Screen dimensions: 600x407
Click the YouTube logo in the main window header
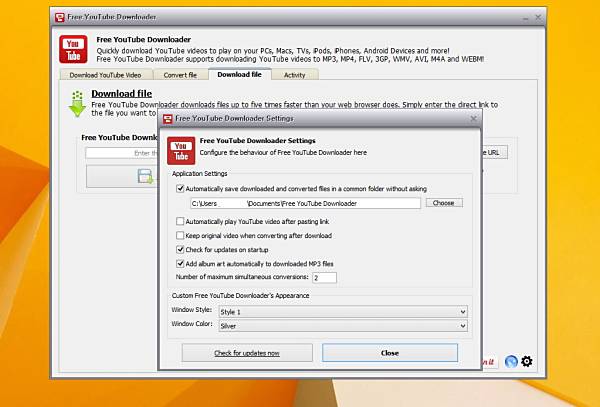(x=73, y=49)
